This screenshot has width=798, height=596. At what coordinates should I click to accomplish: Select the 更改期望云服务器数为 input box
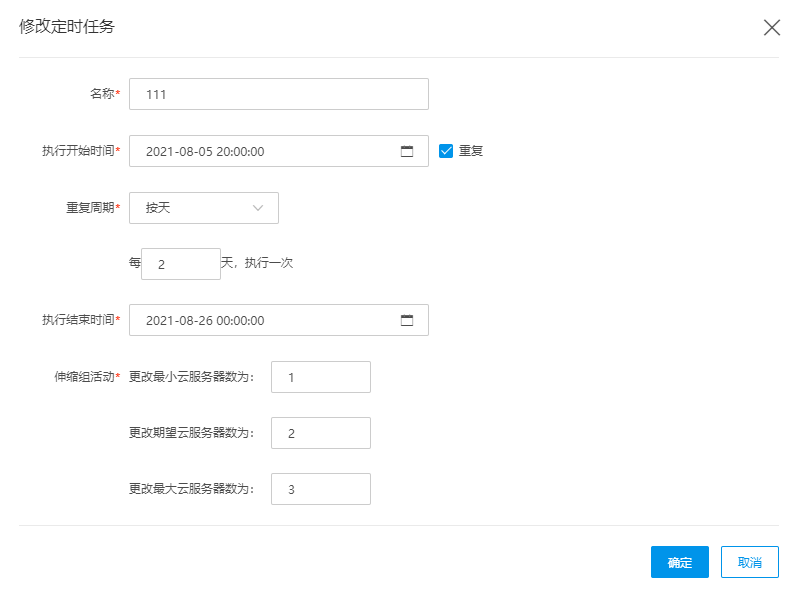tap(321, 433)
